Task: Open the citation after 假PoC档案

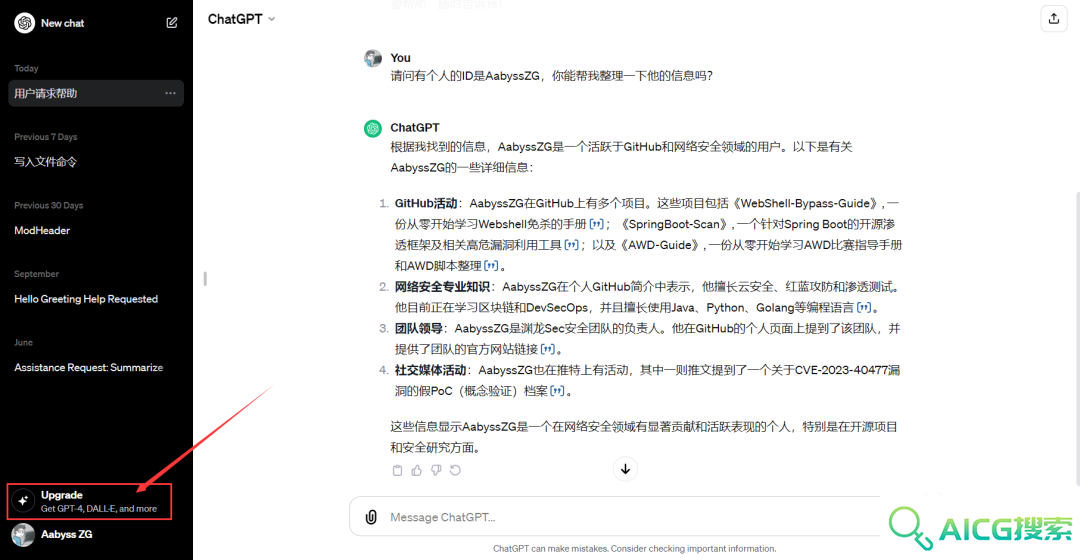Action: pyautogui.click(x=558, y=391)
